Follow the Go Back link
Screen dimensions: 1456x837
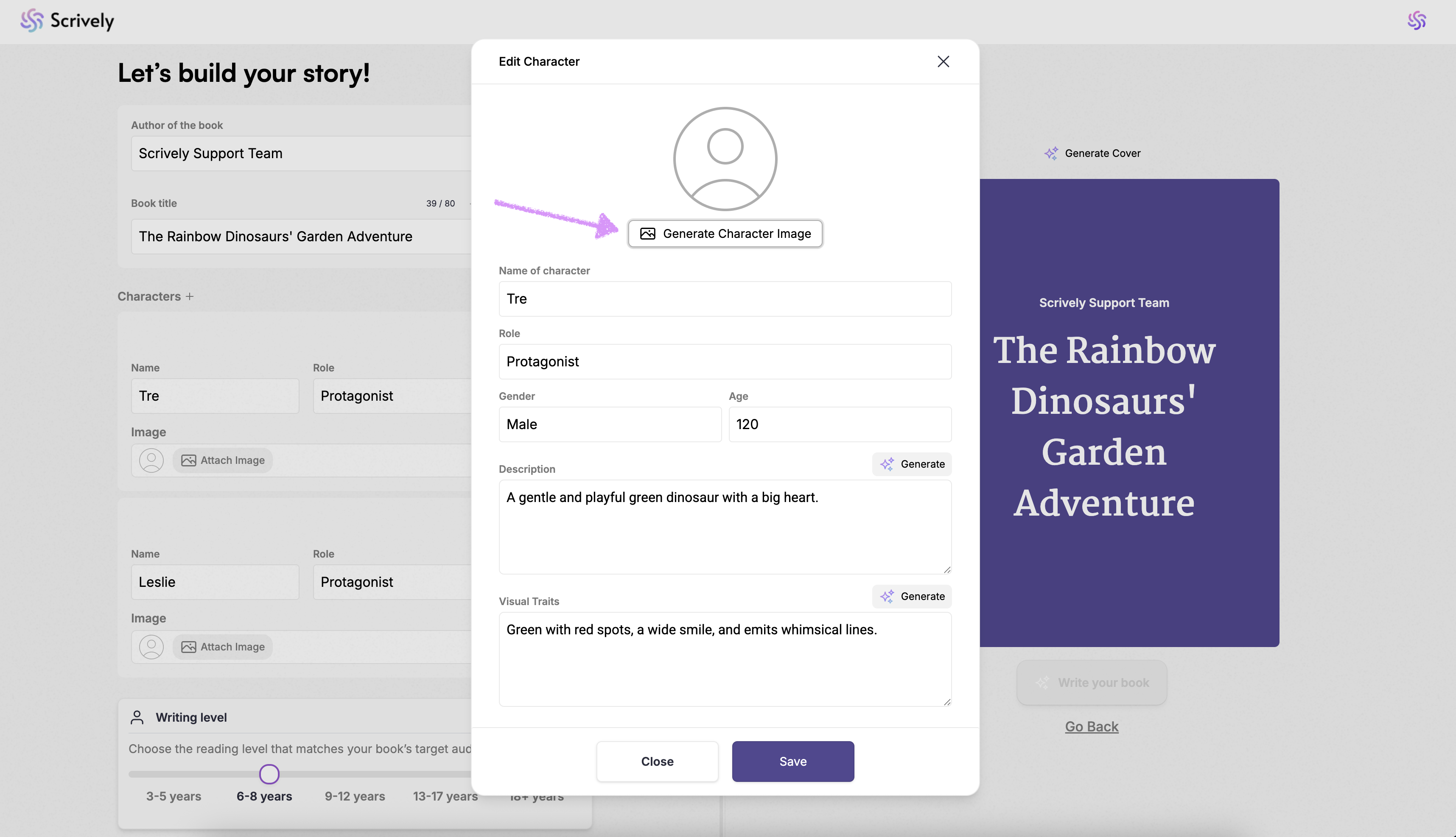point(1092,727)
